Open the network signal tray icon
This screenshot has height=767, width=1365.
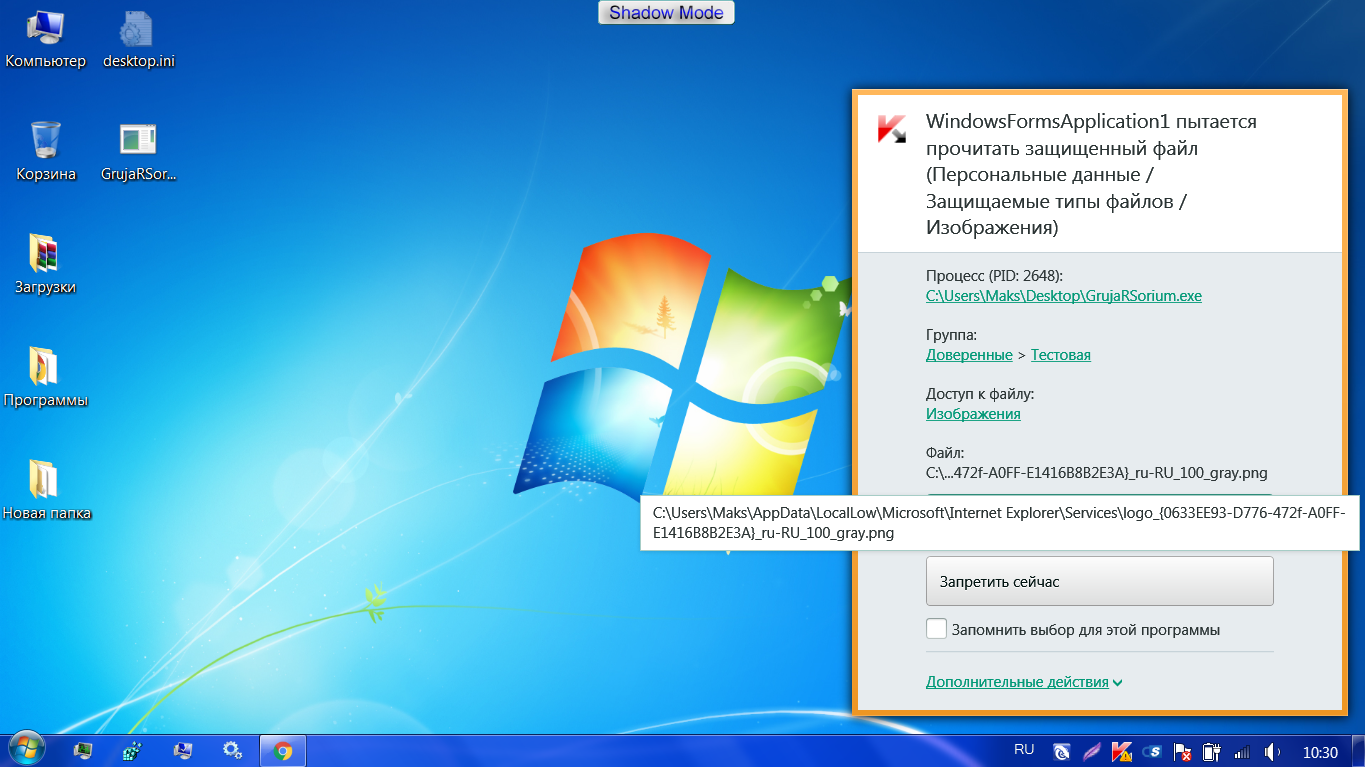pos(1243,751)
